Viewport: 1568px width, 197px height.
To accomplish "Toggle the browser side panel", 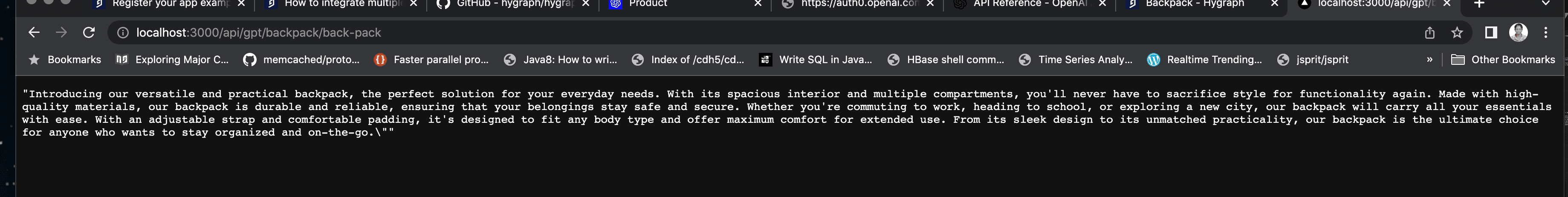I will [x=1491, y=33].
